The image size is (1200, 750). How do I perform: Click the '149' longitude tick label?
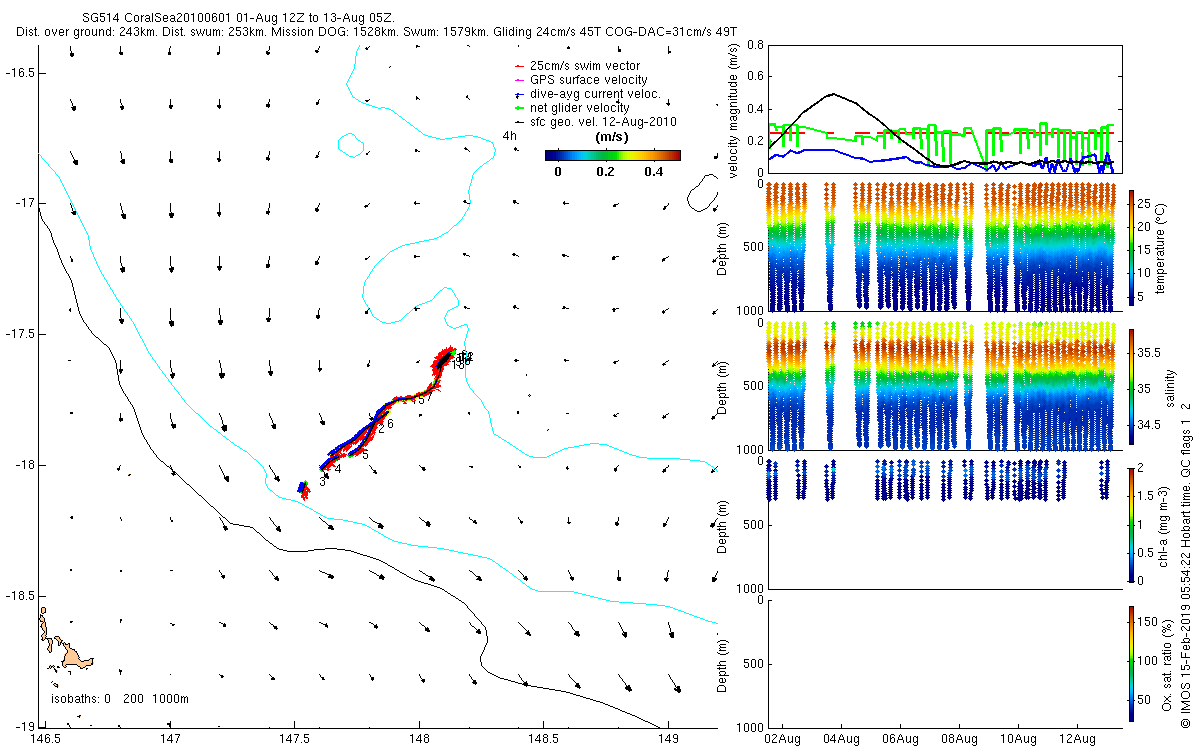point(667,739)
